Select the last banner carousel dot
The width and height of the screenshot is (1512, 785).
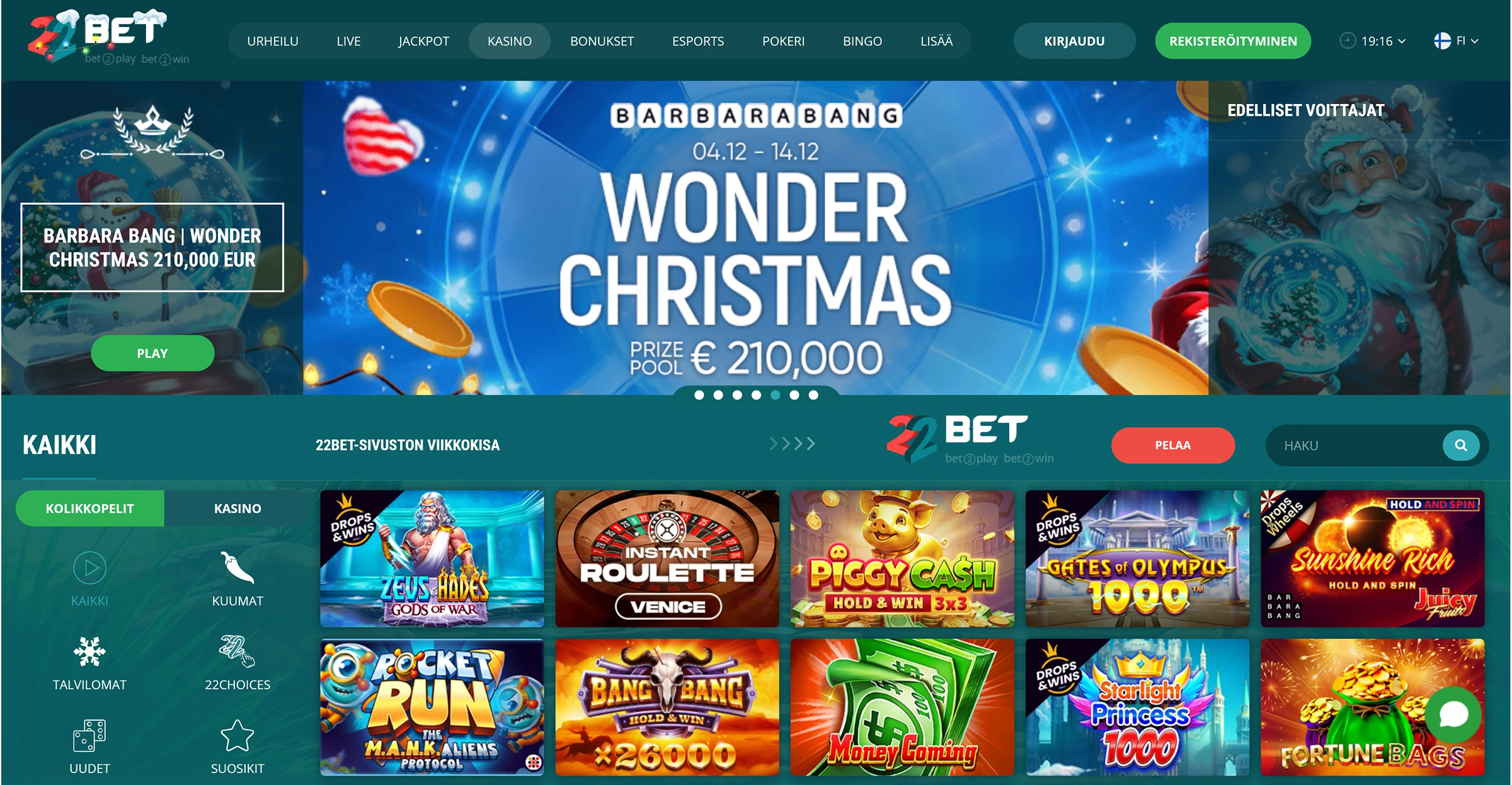(x=813, y=395)
